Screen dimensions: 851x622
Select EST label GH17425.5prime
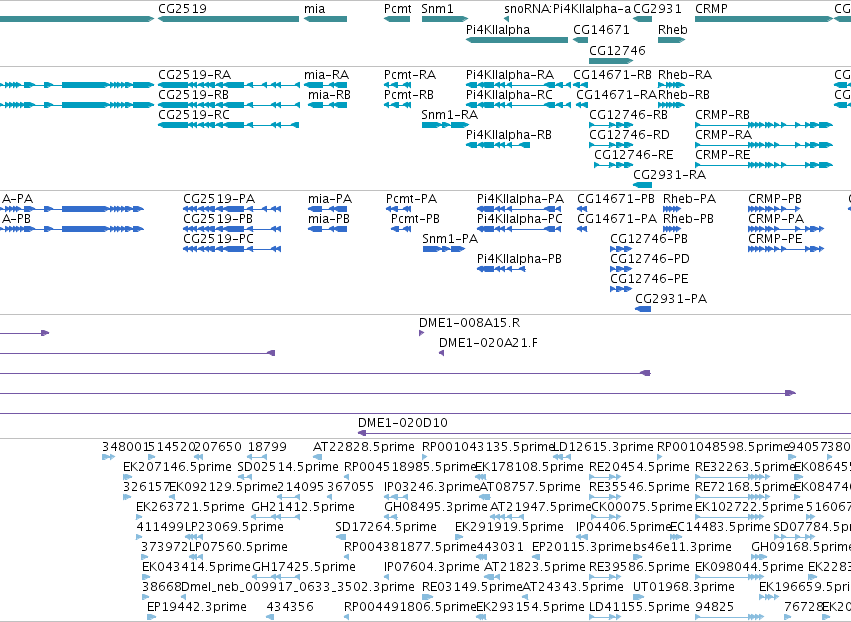coord(304,568)
